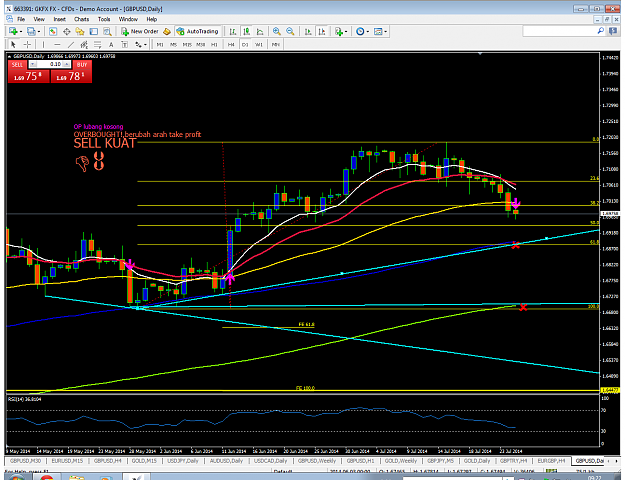The height and width of the screenshot is (480, 625).
Task: Switch timeframe to W1
Action: (x=259, y=44)
